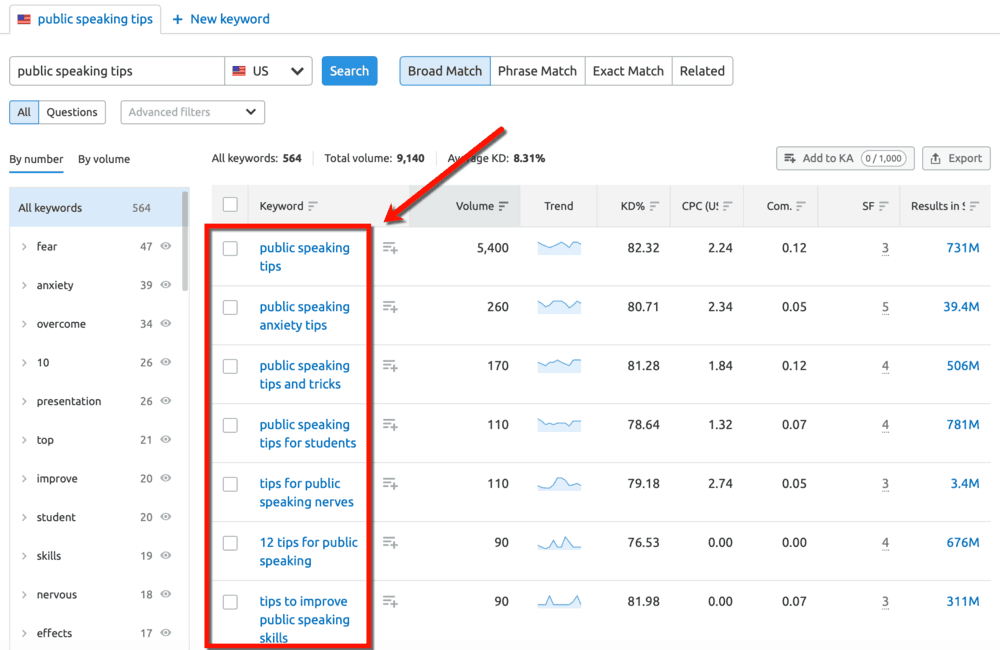Viewport: 1000px width, 650px height.
Task: Open the Advanced filters dropdown
Action: tap(192, 112)
